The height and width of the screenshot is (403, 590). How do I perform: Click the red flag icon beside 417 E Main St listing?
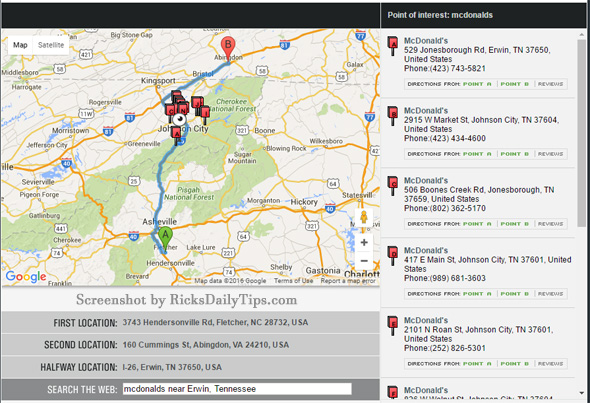point(393,256)
